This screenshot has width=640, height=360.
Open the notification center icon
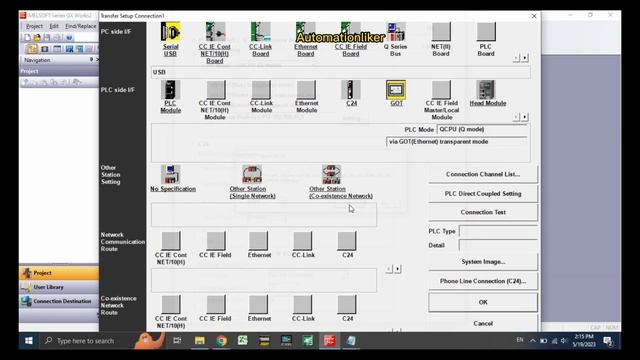pos(608,340)
